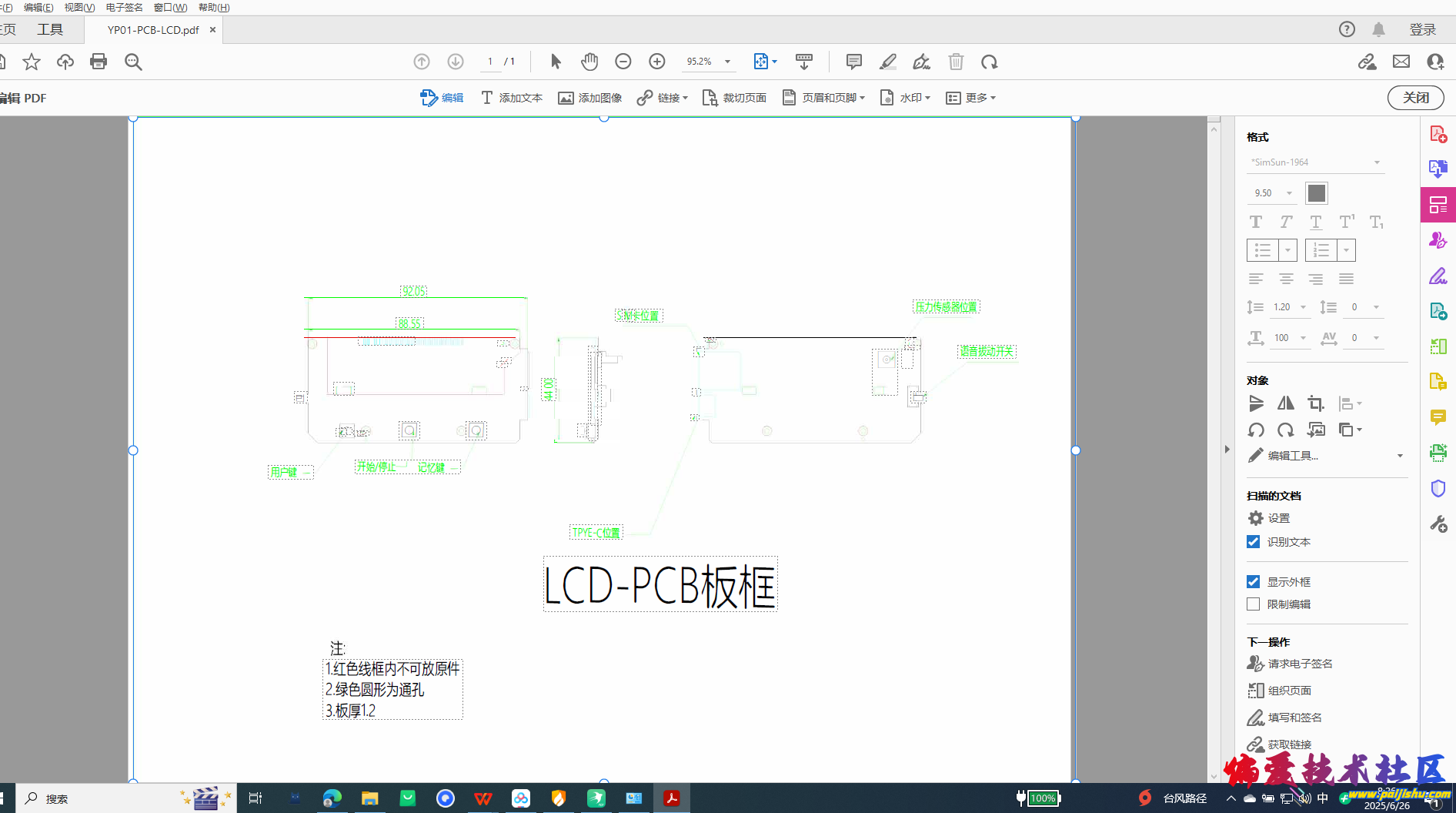The width and height of the screenshot is (1456, 813).
Task: Open the 电子签名 menu
Action: click(x=124, y=8)
